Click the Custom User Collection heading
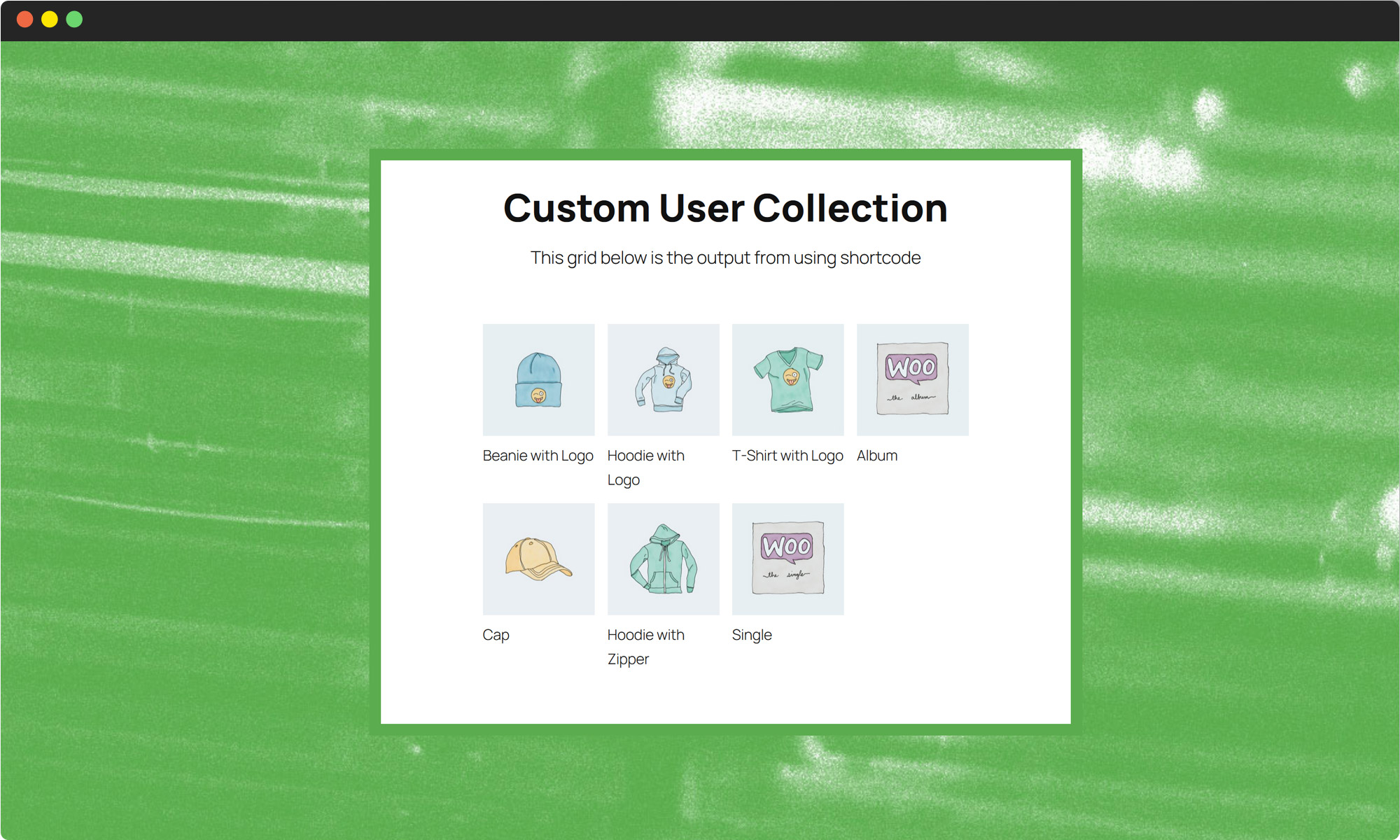 coord(725,207)
